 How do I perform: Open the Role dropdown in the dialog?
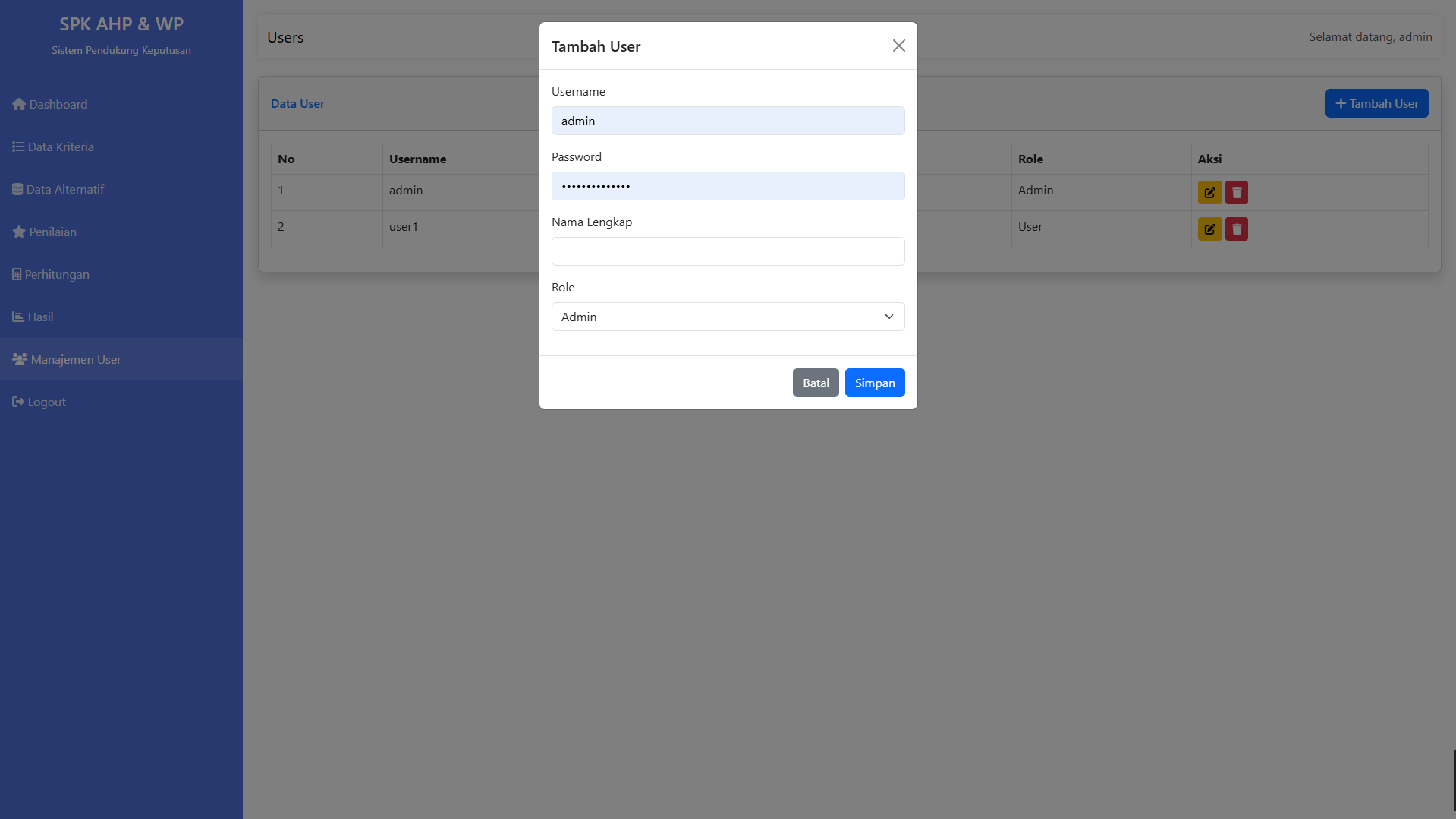tap(728, 317)
